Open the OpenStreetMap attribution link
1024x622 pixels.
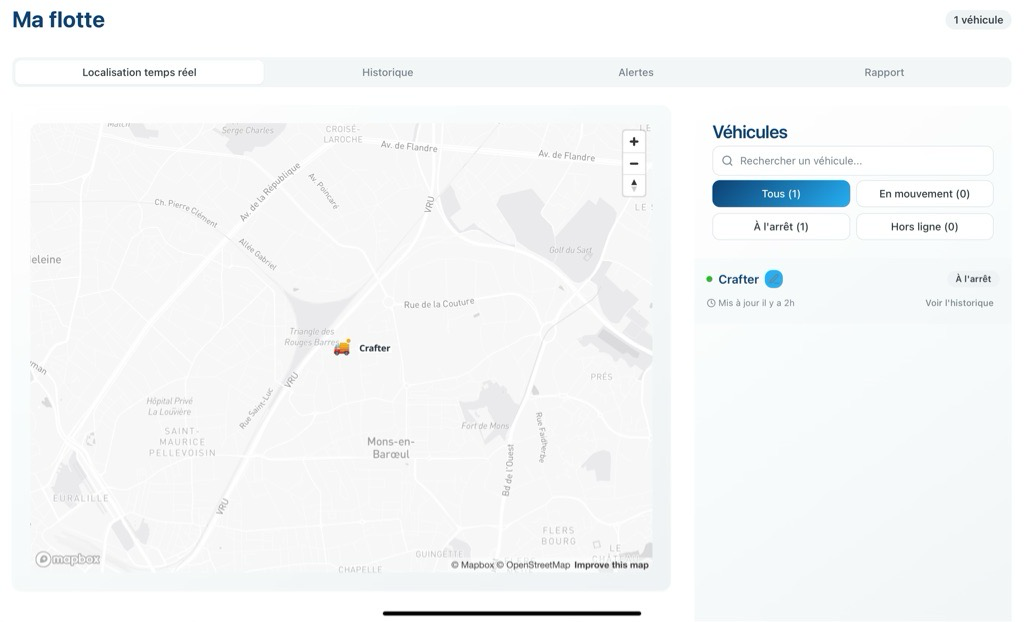533,565
